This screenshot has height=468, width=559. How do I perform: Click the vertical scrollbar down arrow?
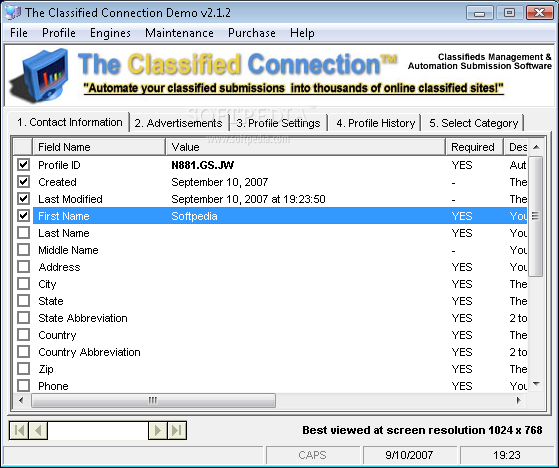536,384
